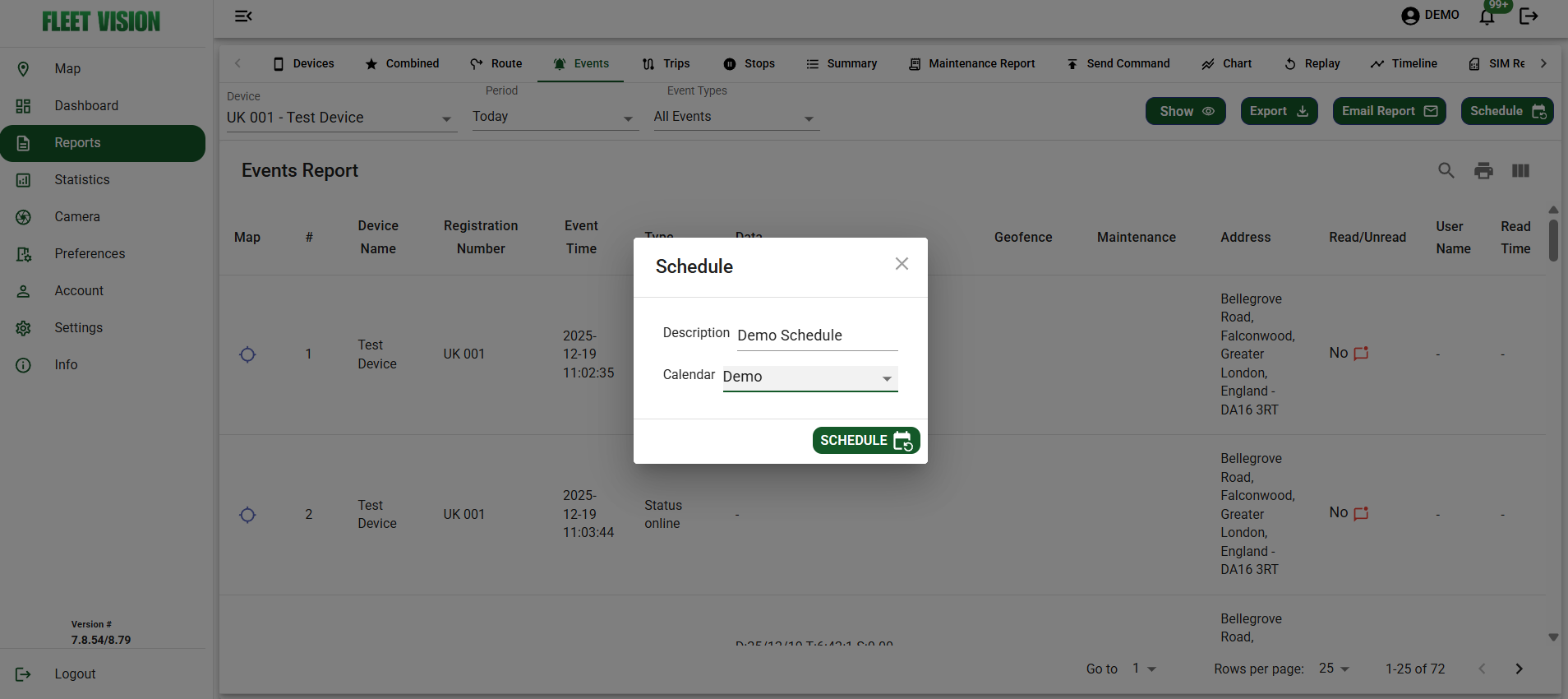
Task: Mark row 2 event as read
Action: pyautogui.click(x=1361, y=513)
